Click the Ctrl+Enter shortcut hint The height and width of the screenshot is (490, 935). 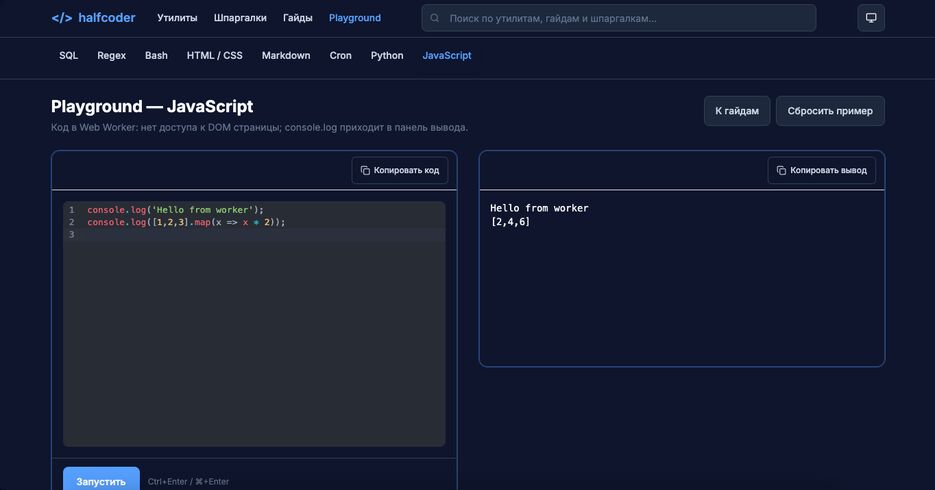(188, 482)
